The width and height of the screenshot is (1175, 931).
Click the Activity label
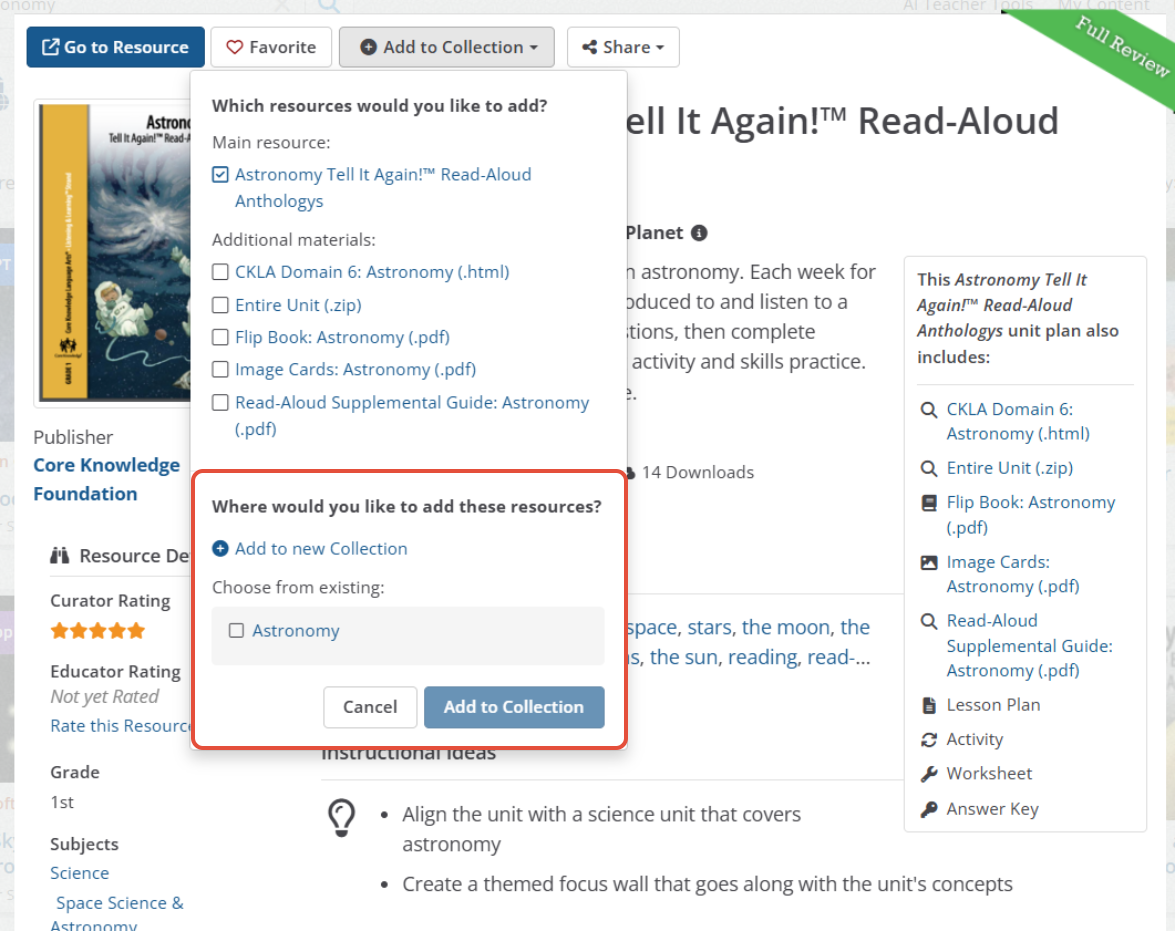[974, 739]
